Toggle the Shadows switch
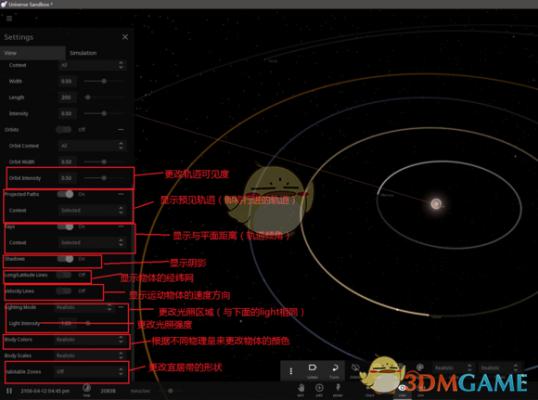538x400 pixels. point(66,259)
